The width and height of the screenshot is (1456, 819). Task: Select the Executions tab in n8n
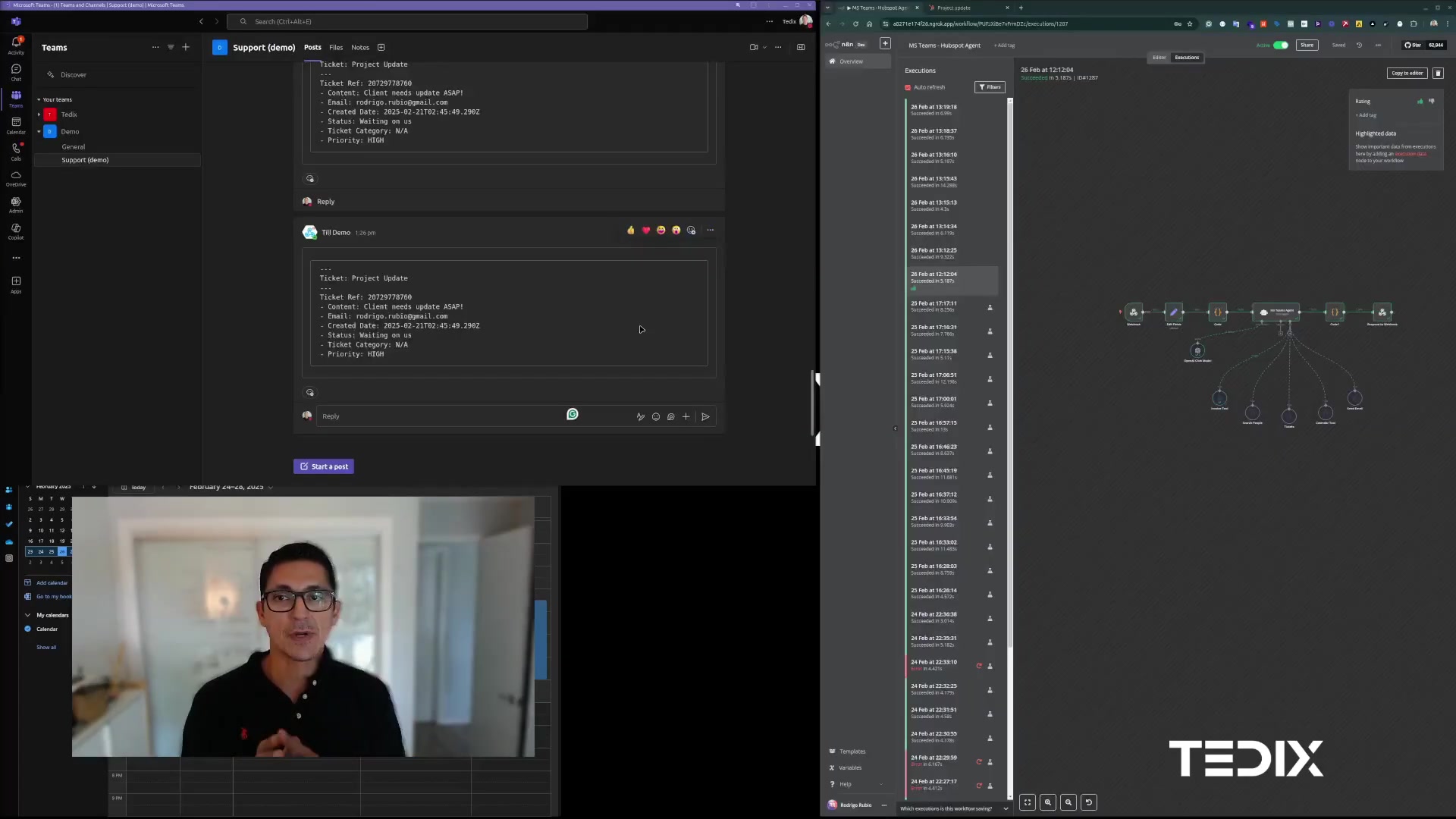(x=1187, y=58)
